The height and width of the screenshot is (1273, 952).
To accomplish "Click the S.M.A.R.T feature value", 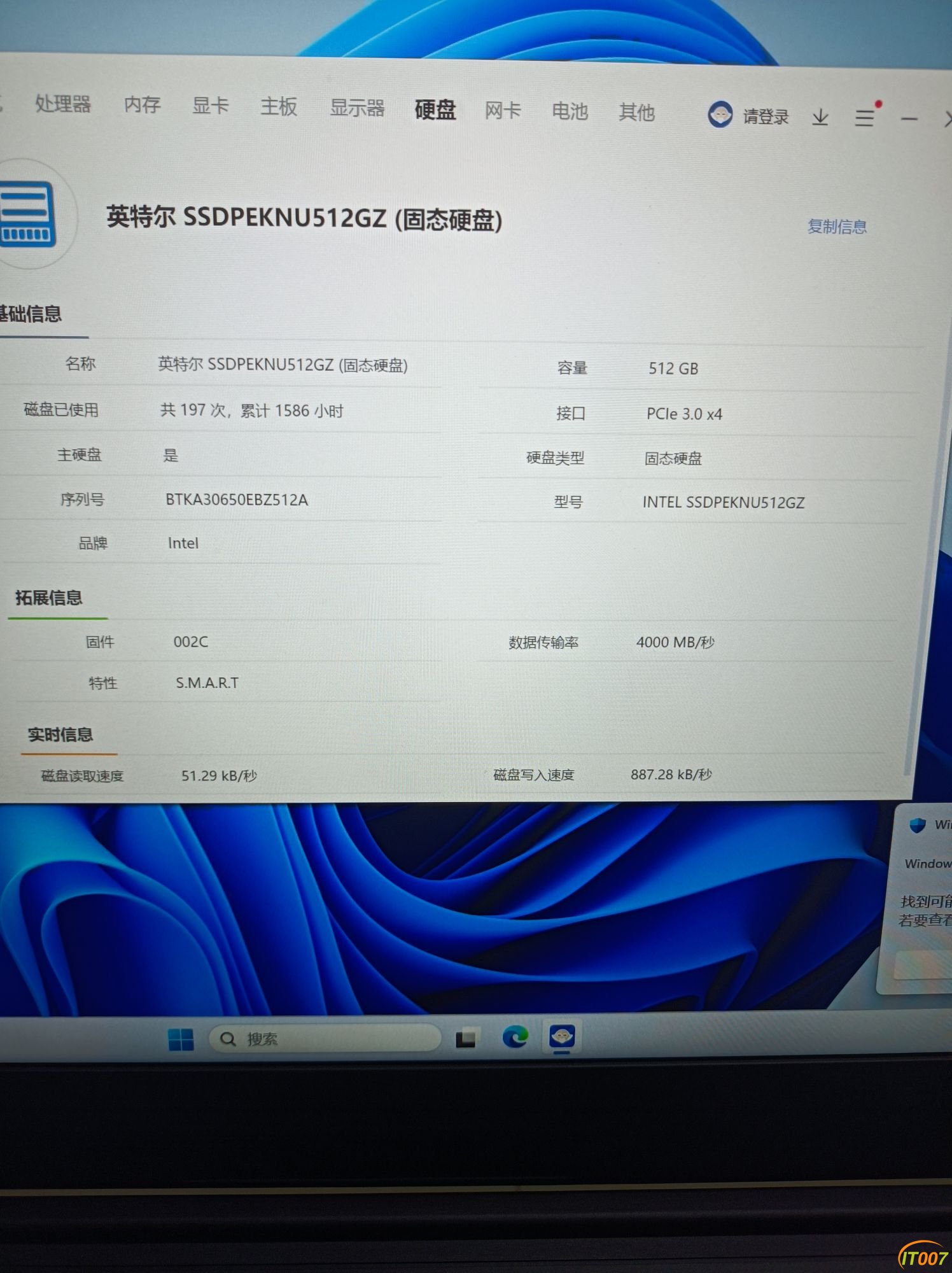I will pos(207,683).
